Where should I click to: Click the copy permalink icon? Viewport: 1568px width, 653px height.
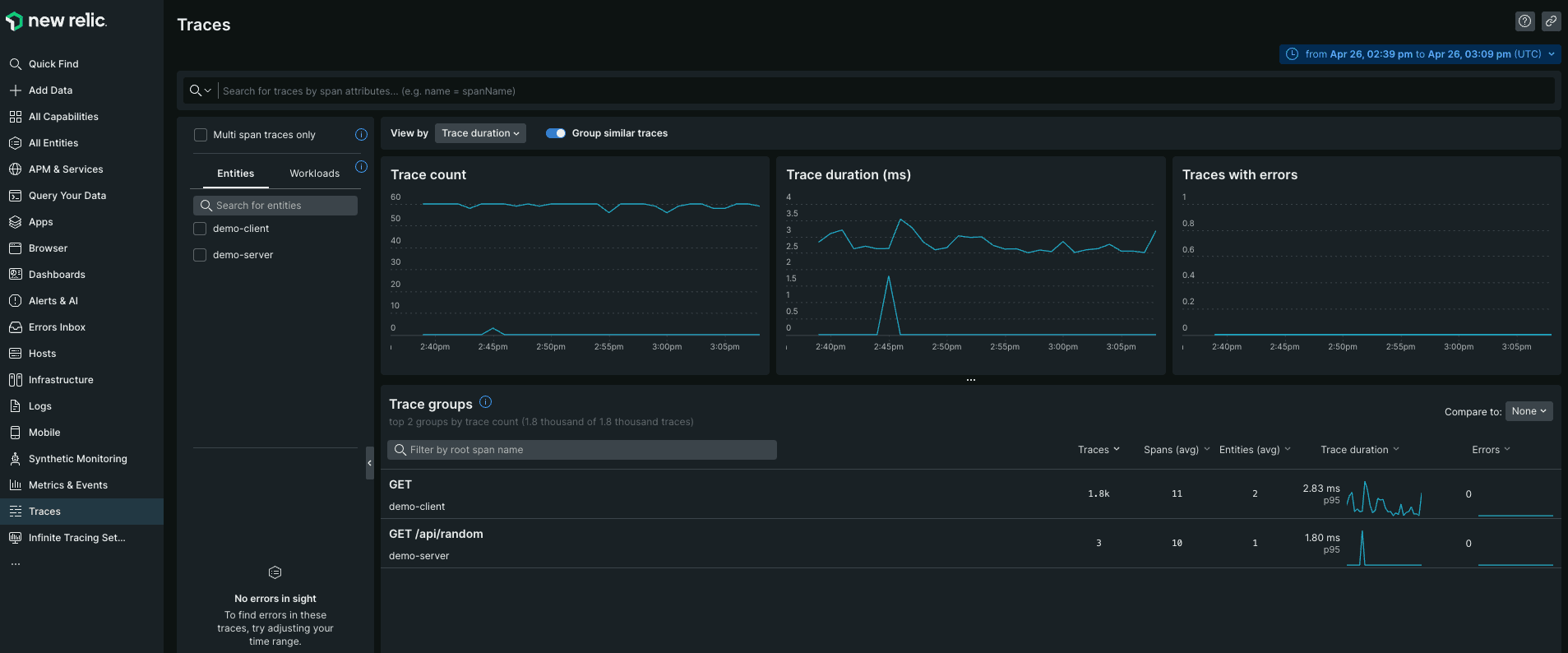pos(1551,21)
